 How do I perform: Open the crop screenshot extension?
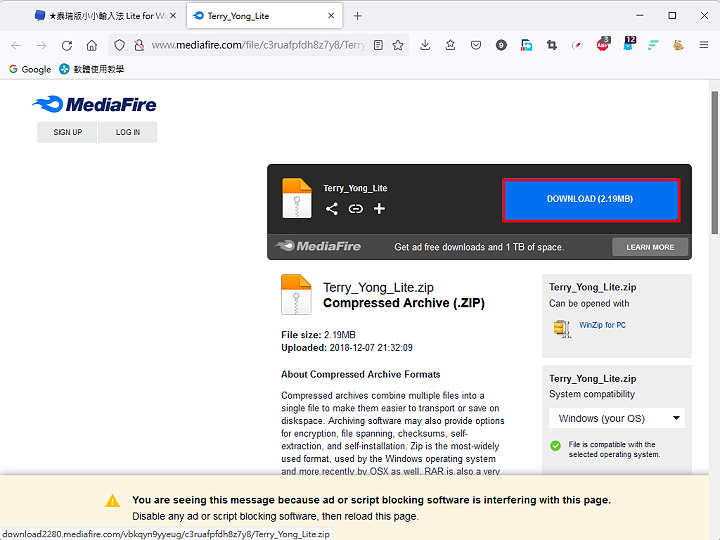(x=552, y=45)
